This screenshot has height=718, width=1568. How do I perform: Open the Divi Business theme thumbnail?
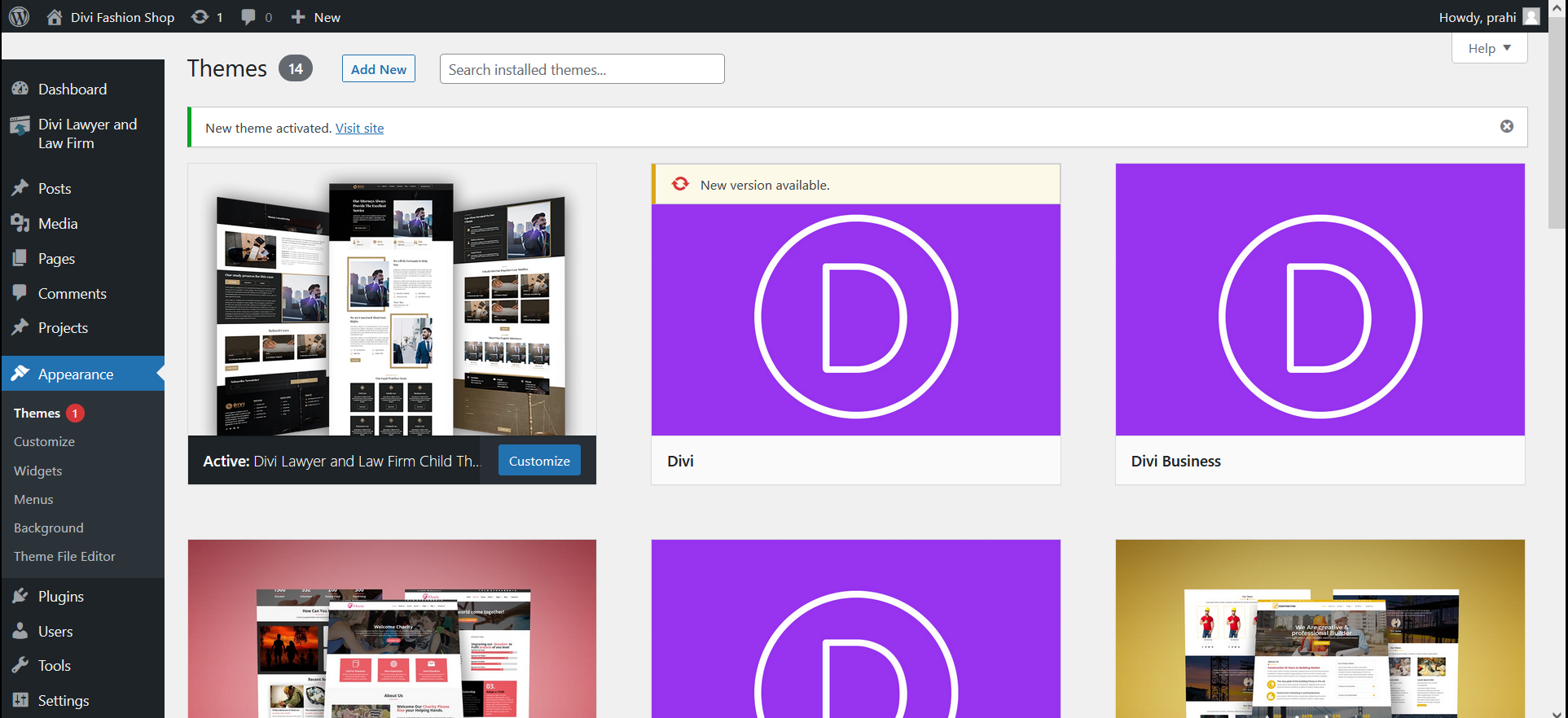[1320, 300]
